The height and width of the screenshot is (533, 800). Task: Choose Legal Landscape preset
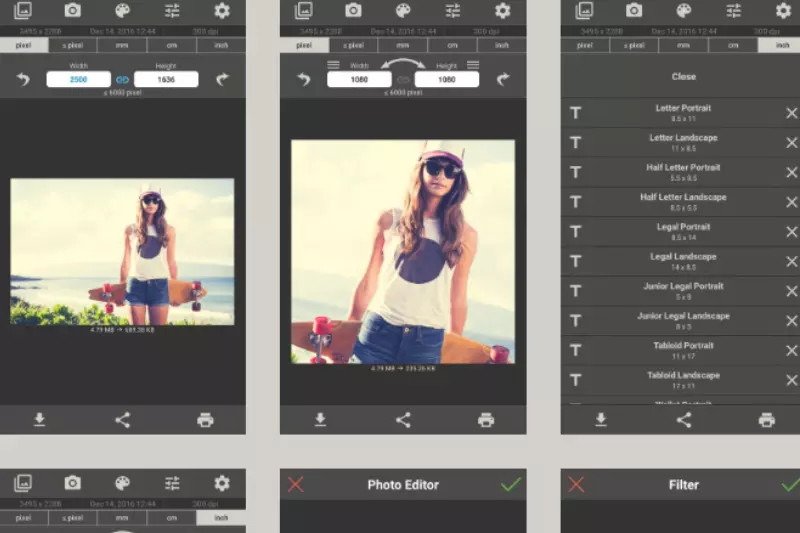683,261
